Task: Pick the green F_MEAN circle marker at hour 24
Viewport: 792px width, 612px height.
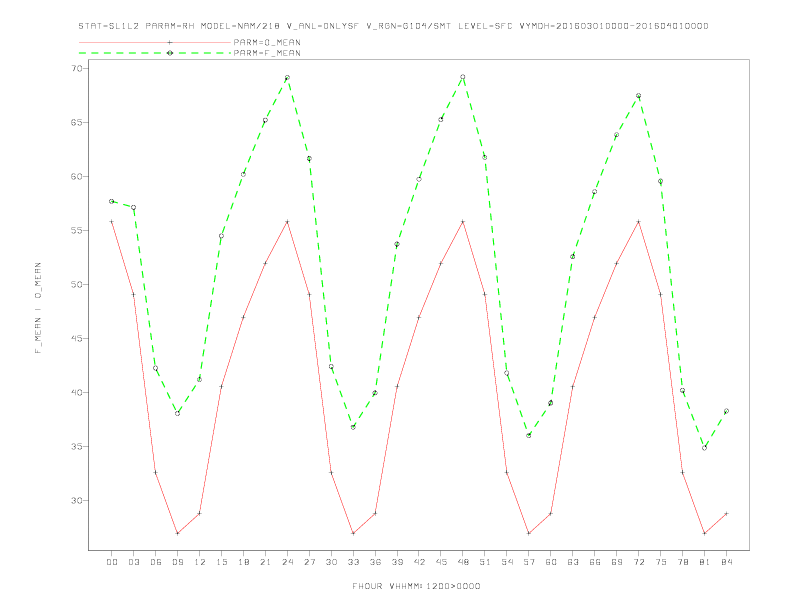Action: [x=287, y=78]
